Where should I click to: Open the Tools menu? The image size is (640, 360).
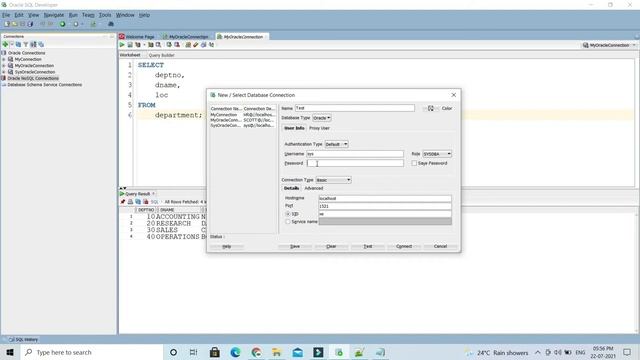105,15
